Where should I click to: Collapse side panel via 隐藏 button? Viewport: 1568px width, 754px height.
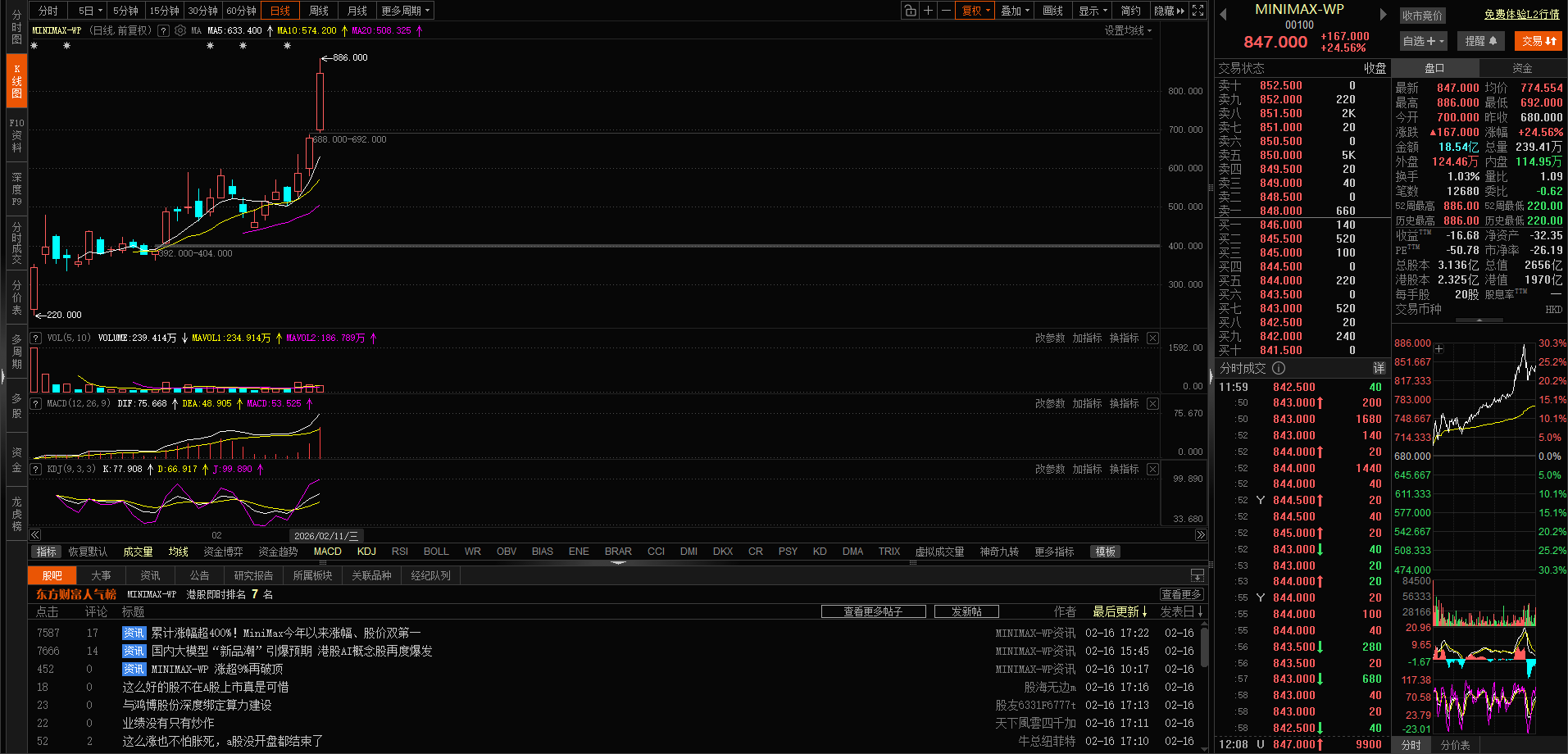pyautogui.click(x=1169, y=11)
